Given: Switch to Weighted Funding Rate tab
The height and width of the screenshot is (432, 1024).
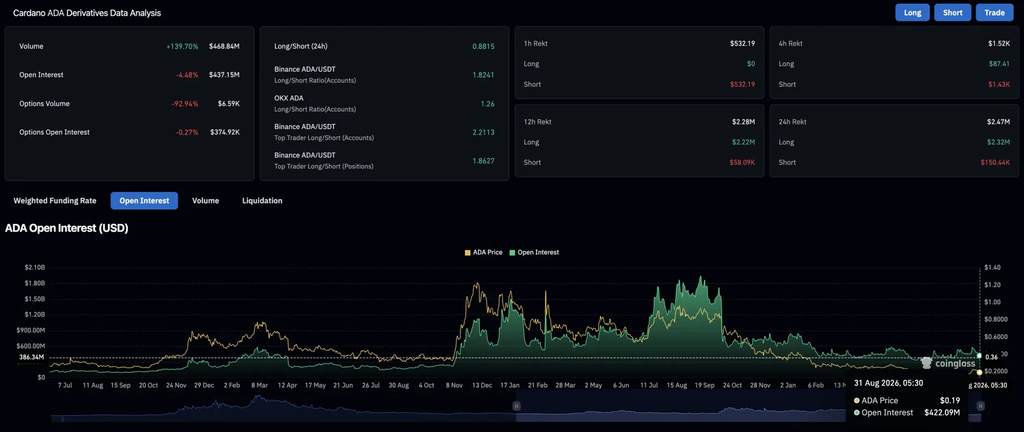Looking at the screenshot, I should tap(55, 201).
